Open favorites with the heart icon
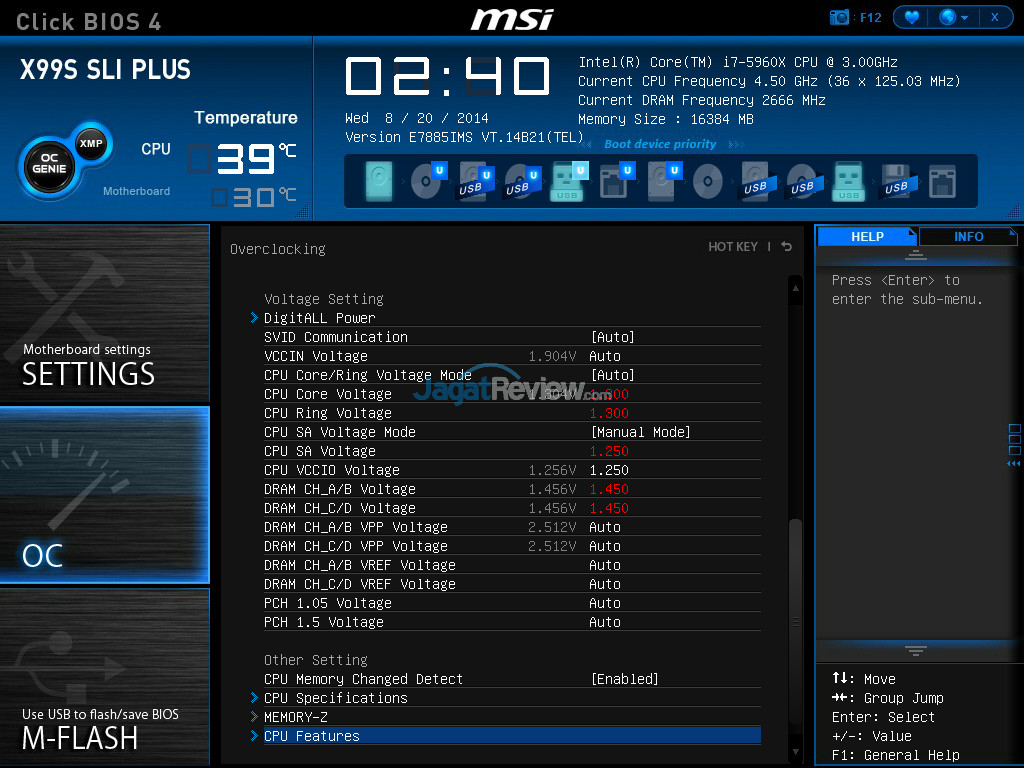Image resolution: width=1024 pixels, height=768 pixels. point(912,17)
